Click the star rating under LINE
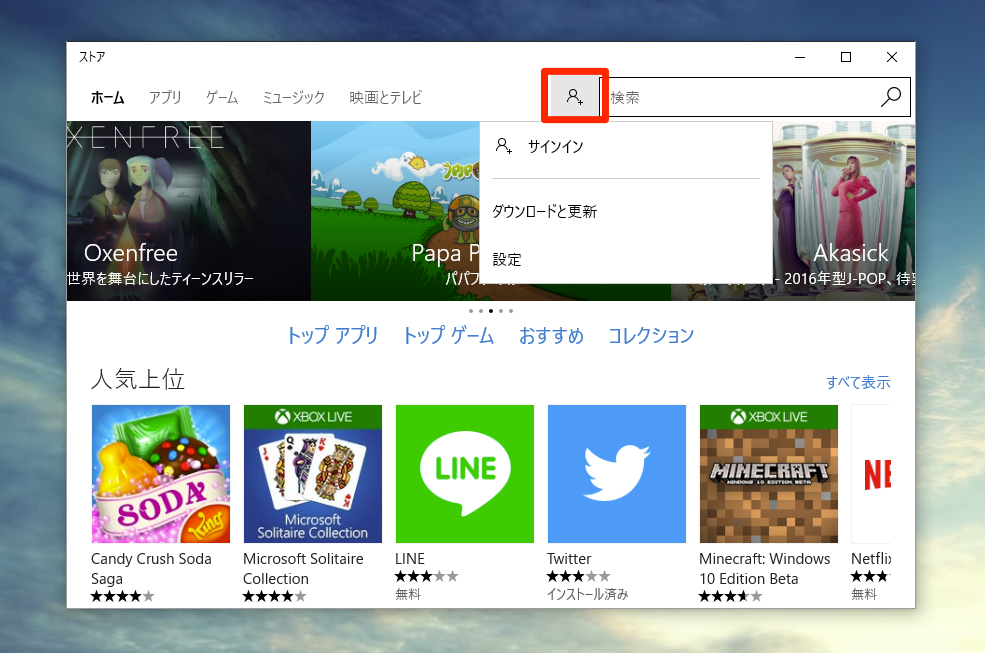 427,576
